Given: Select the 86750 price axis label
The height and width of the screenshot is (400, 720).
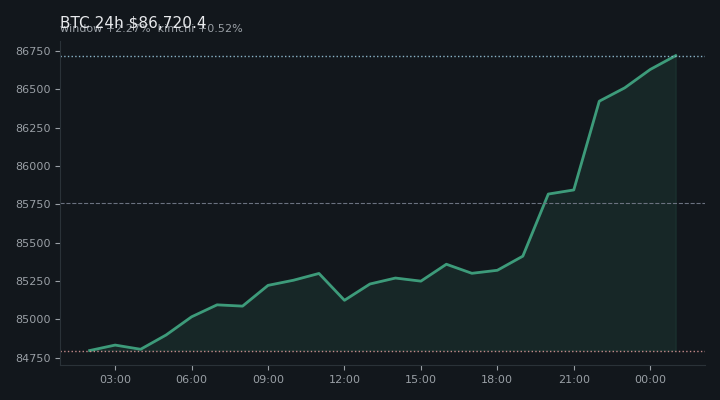Looking at the screenshot, I should click(33, 51).
